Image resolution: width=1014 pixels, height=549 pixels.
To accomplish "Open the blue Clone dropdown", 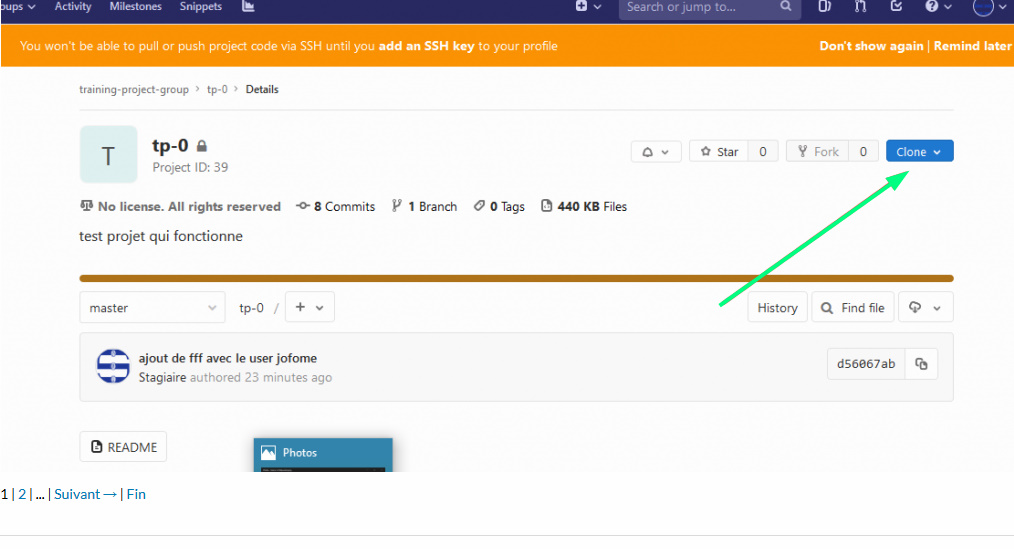I will [x=920, y=151].
